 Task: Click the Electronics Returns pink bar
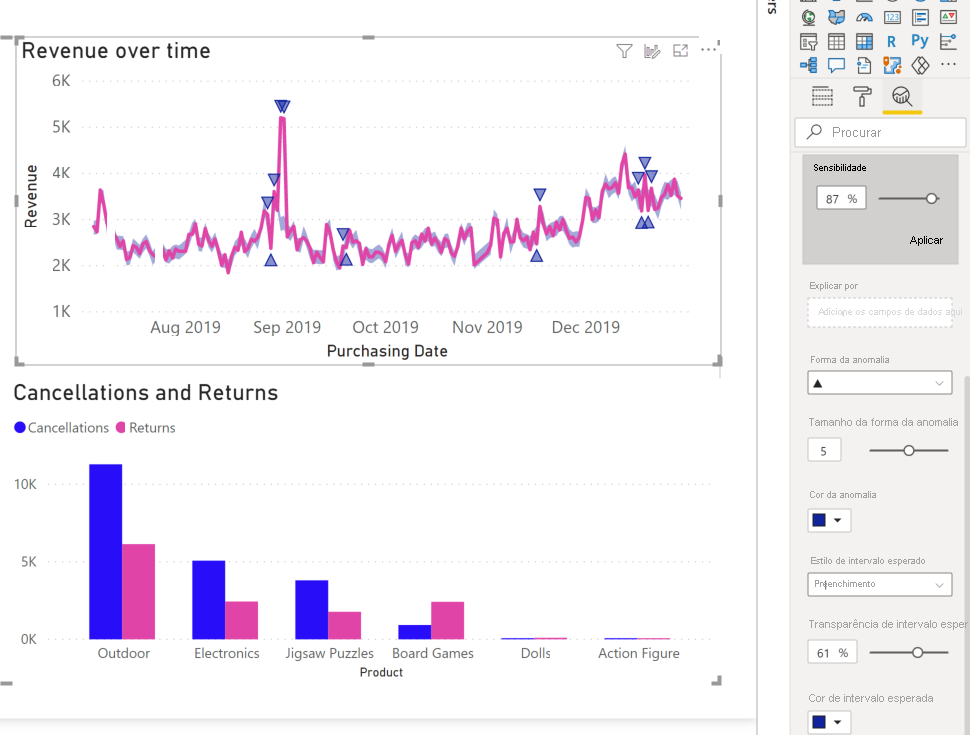[241, 620]
